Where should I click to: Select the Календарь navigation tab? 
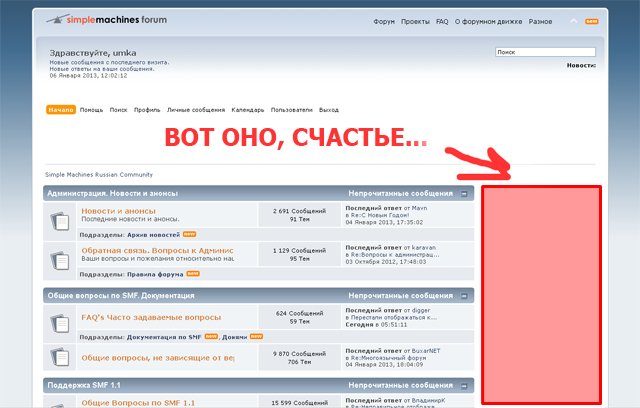click(x=248, y=110)
